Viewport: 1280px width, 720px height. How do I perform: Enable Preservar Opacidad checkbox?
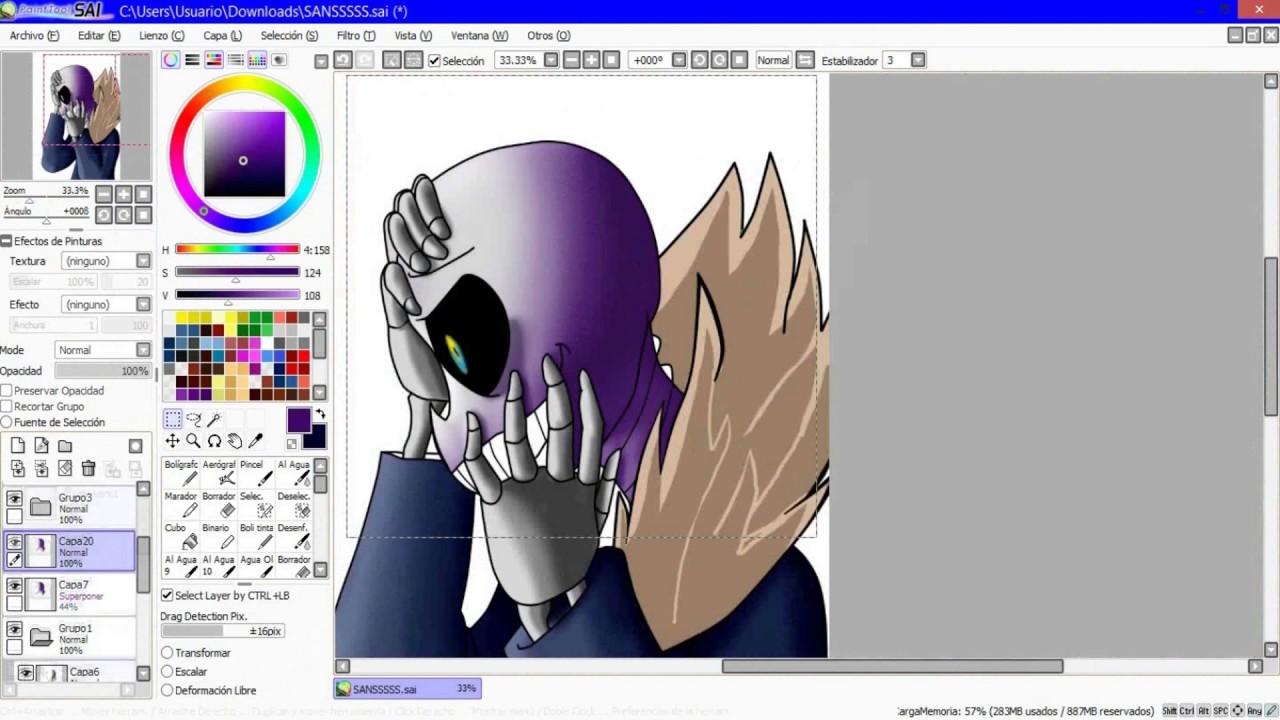pos(7,391)
